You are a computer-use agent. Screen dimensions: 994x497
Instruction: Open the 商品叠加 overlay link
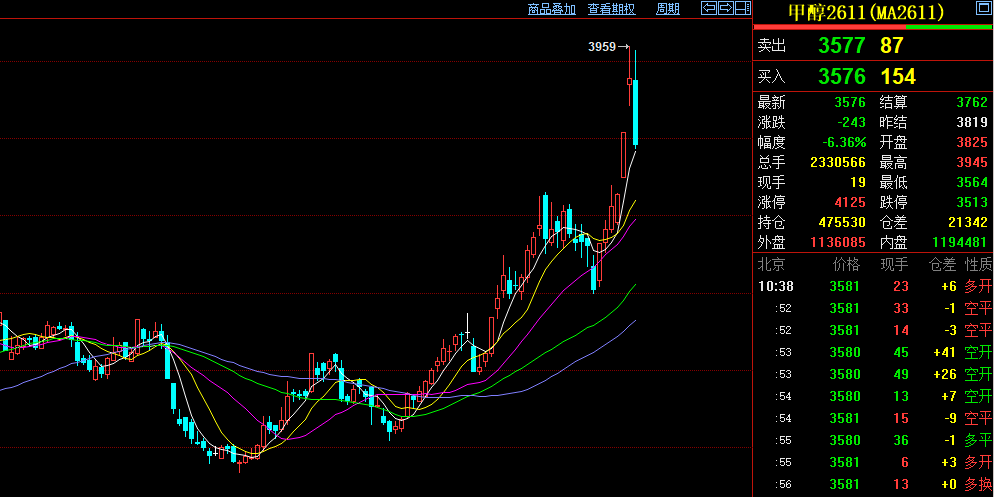(x=552, y=9)
